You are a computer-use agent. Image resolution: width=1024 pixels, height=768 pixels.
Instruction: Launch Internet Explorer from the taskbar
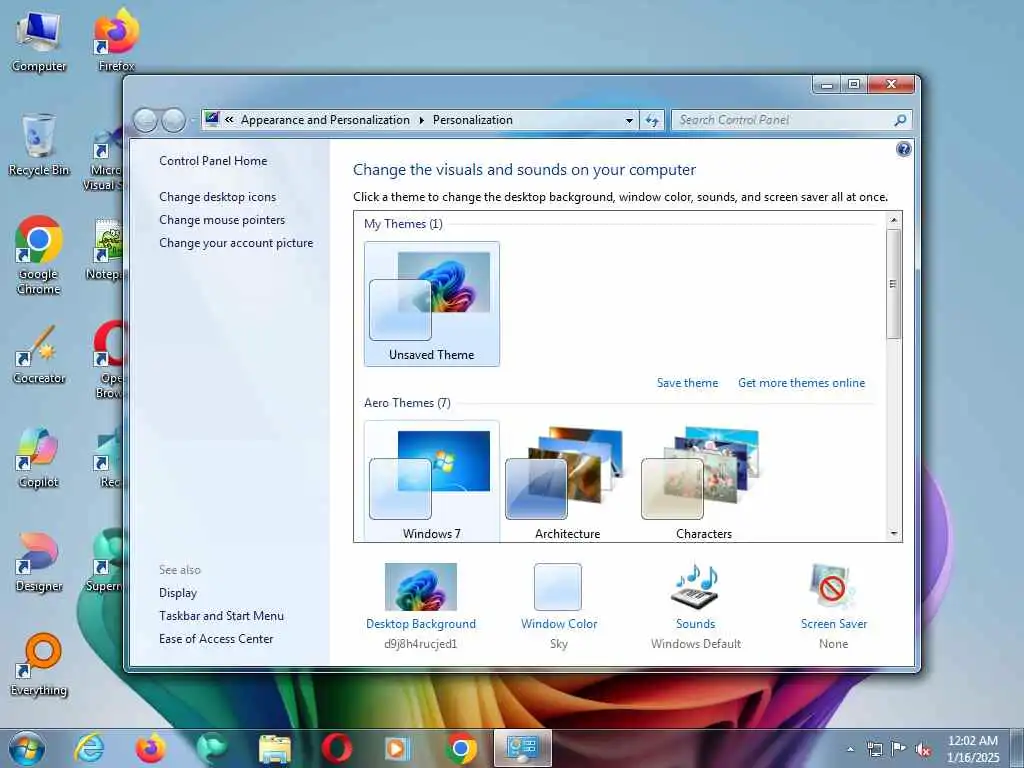pos(89,748)
